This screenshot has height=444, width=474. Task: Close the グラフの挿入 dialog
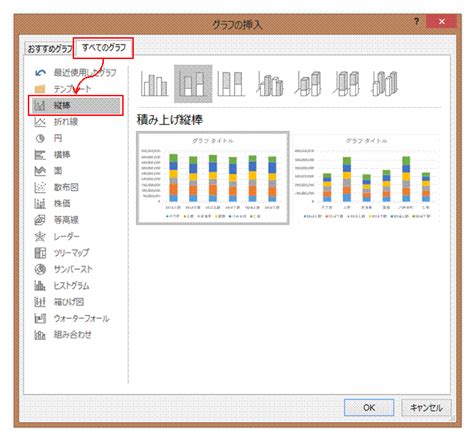pos(442,22)
